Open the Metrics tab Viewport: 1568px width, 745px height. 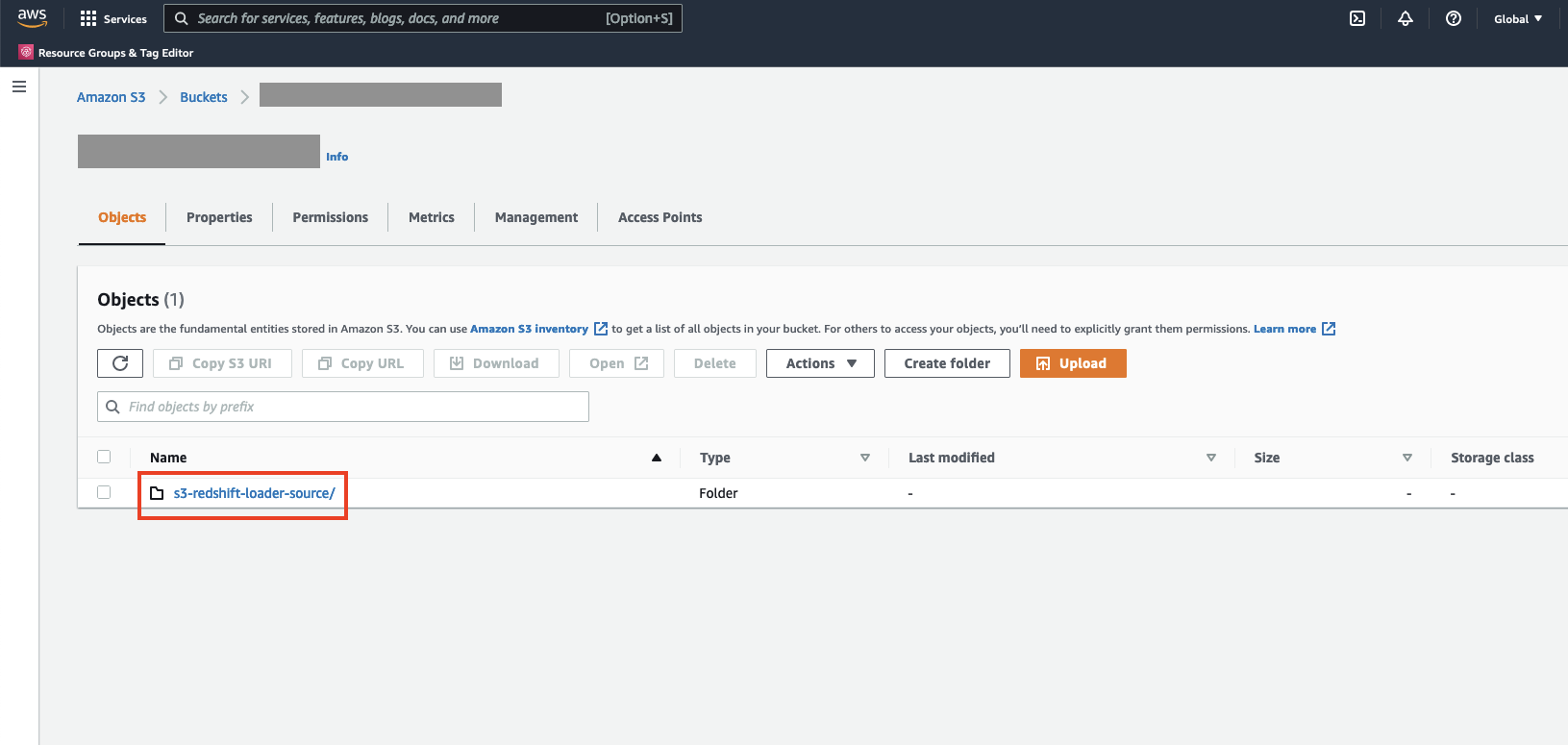click(x=432, y=217)
